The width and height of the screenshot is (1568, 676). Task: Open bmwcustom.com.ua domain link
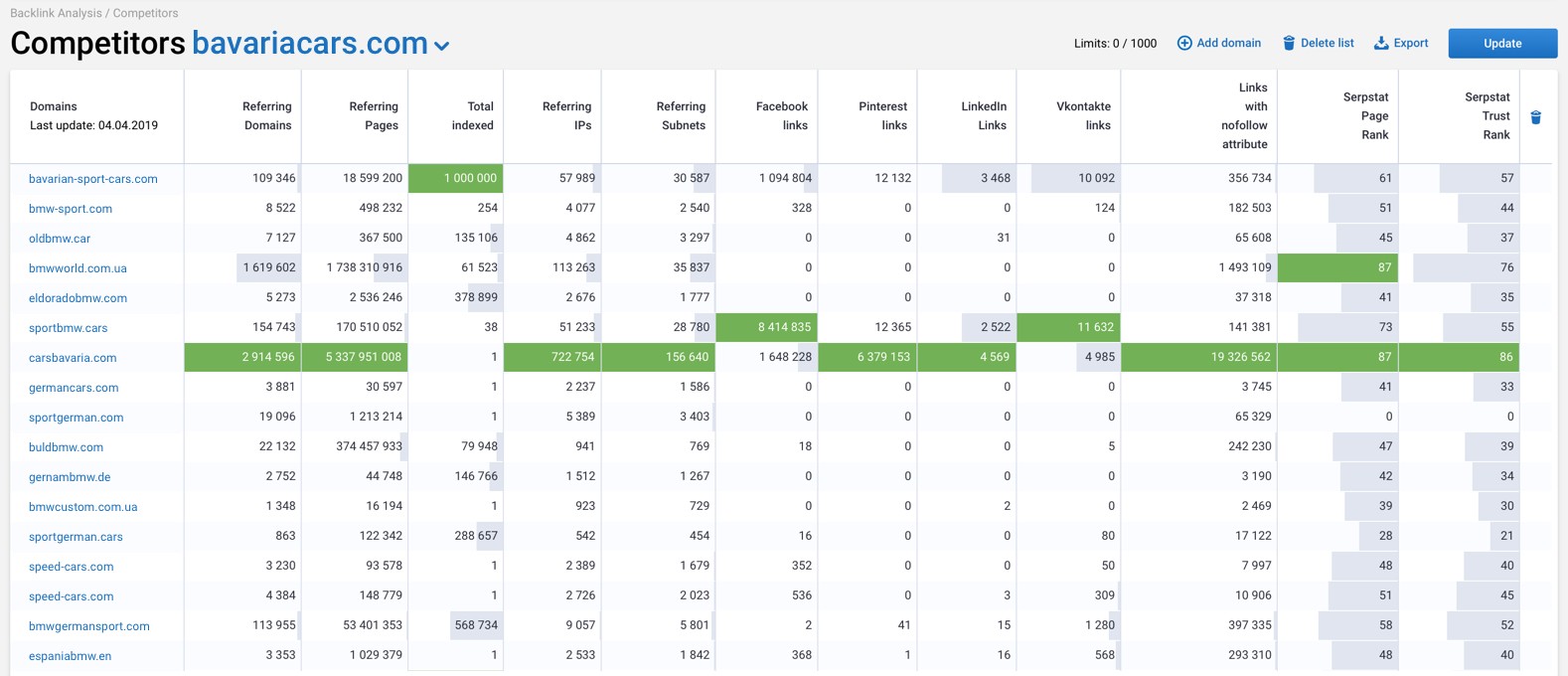coord(83,507)
